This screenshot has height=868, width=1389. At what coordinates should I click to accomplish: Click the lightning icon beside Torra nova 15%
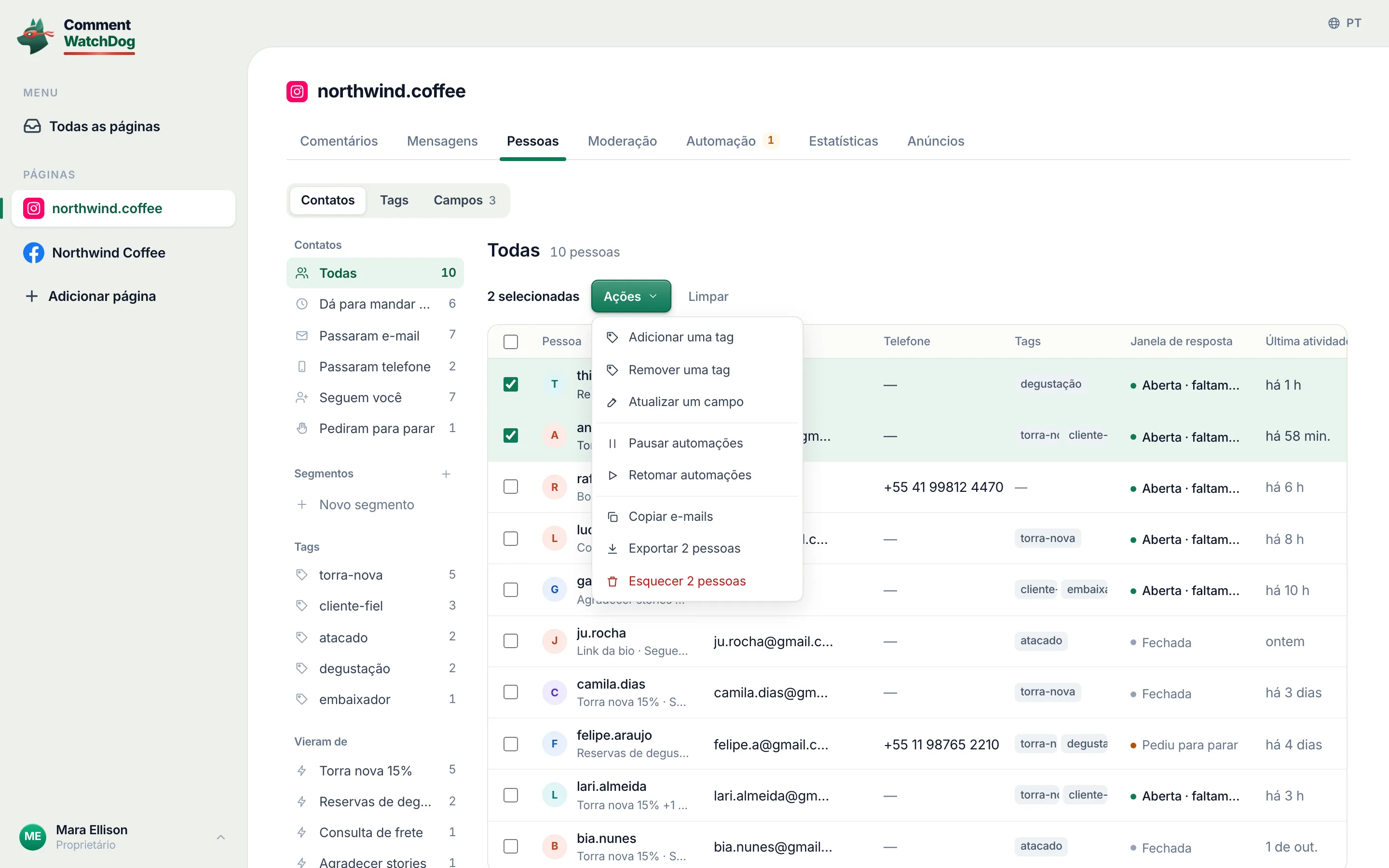click(x=301, y=771)
